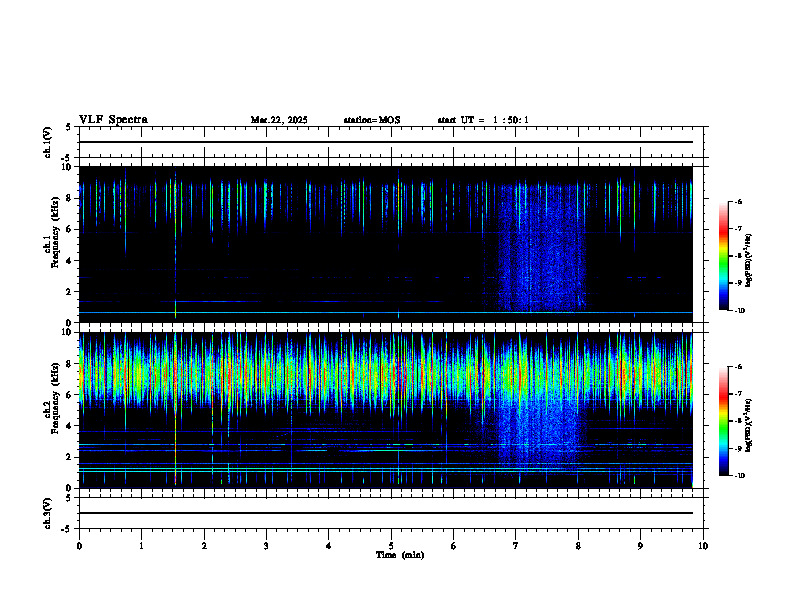Click time-axis tick label "7" at bottom
The image size is (792, 612).
(516, 546)
